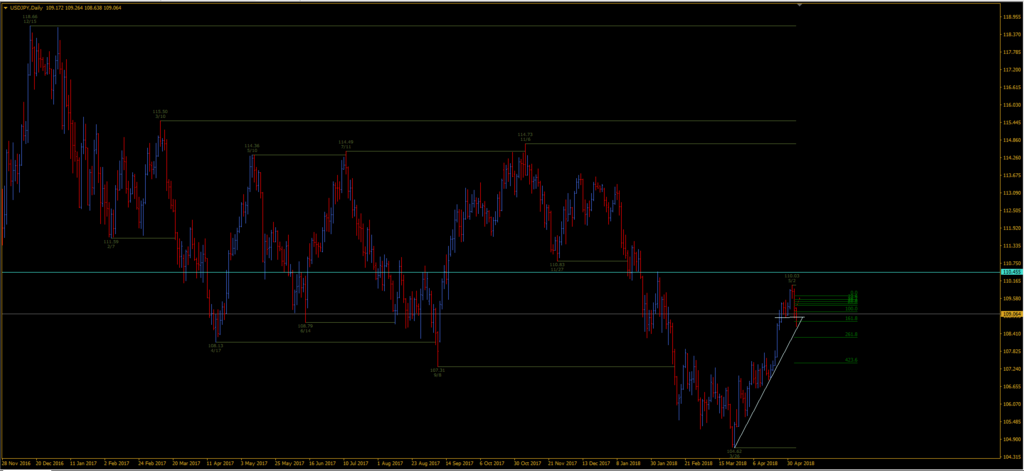Click the 30 Apr 2018 date on time axis

point(801,463)
